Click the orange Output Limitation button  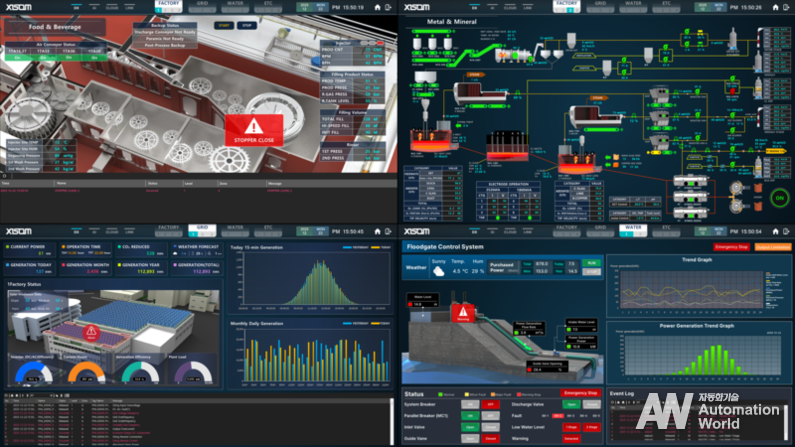tap(772, 246)
